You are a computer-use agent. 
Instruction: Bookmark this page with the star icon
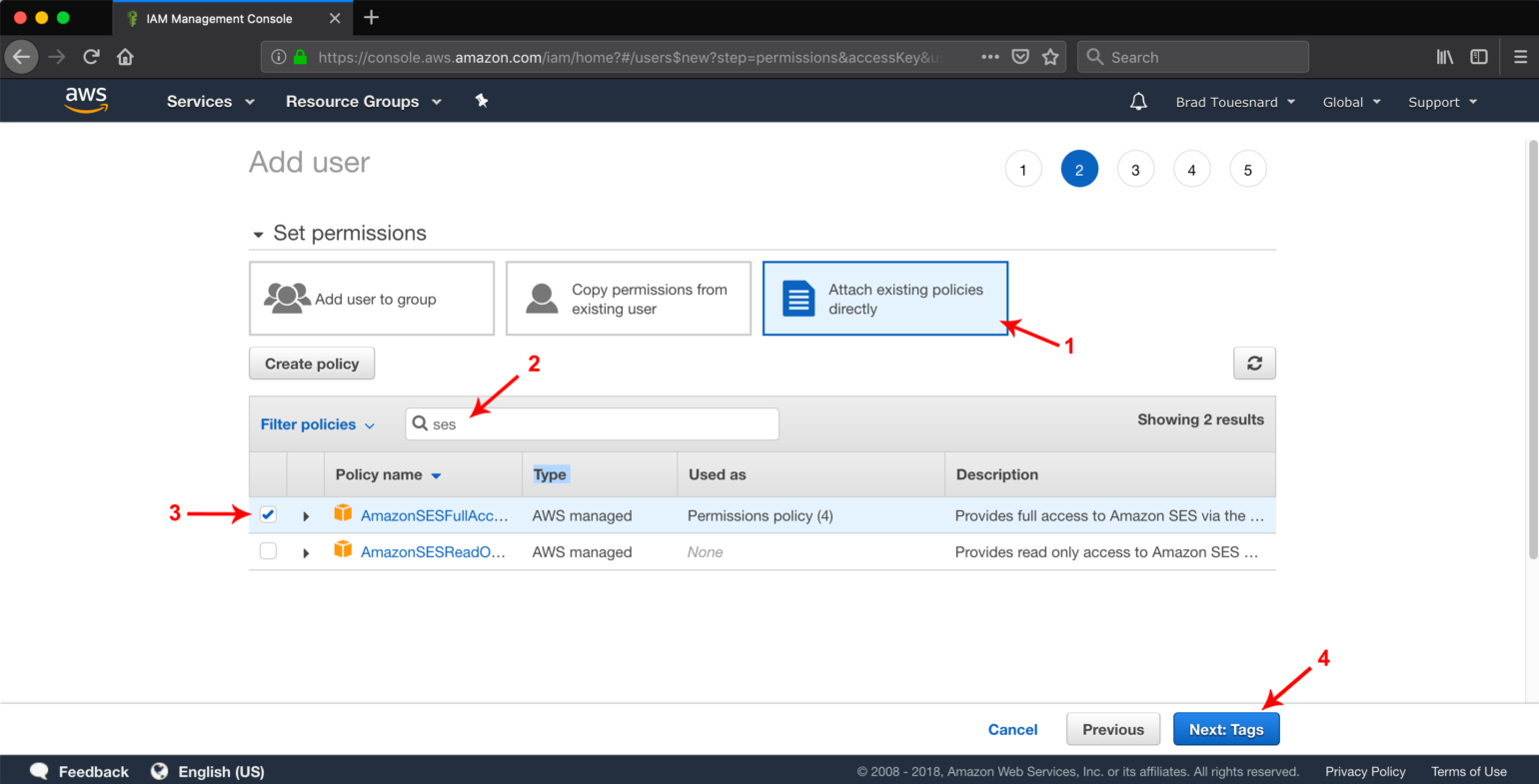1050,57
